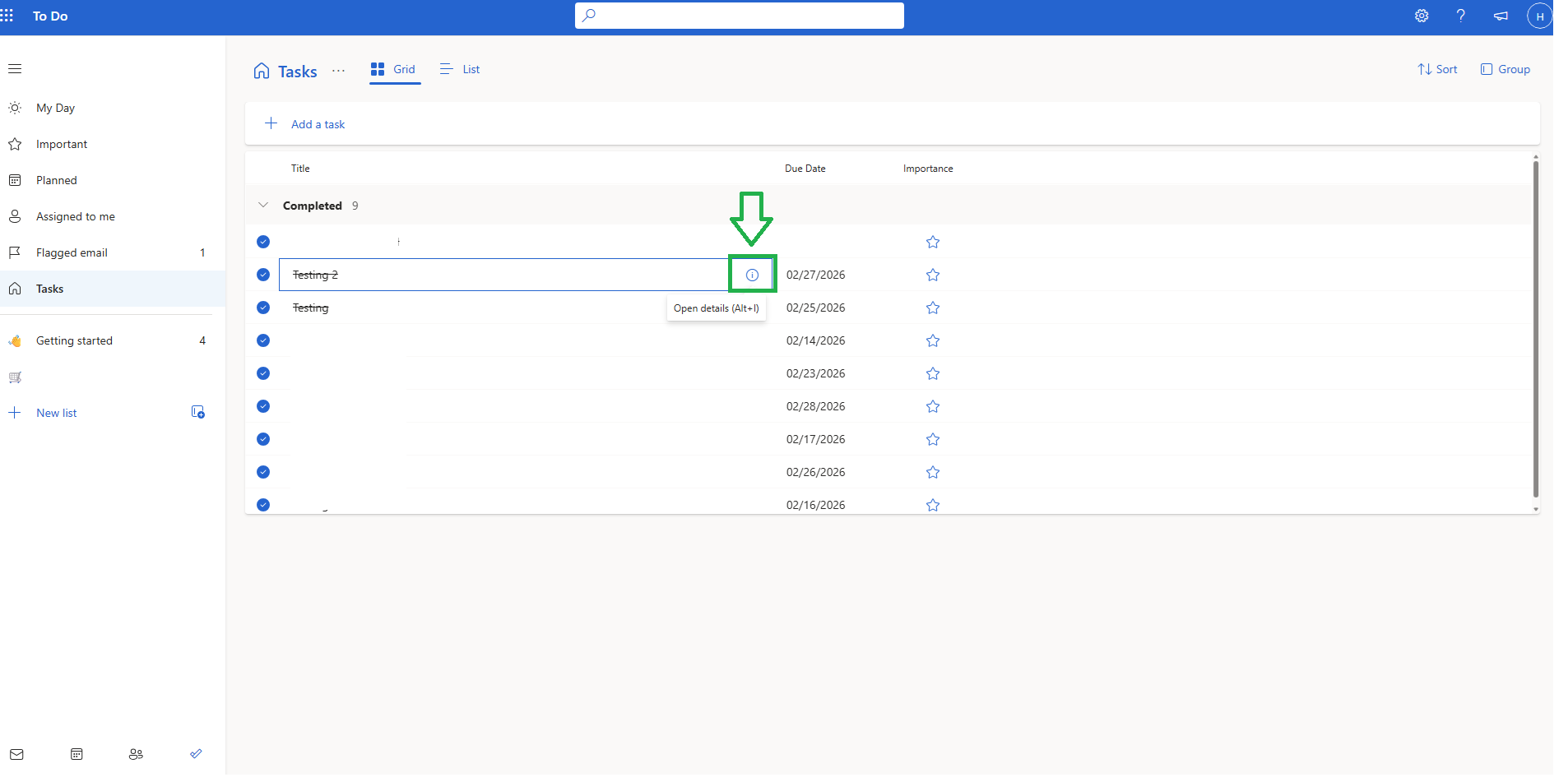The image size is (1568, 782).
Task: Open details for the Testing 2 task
Action: pos(752,274)
